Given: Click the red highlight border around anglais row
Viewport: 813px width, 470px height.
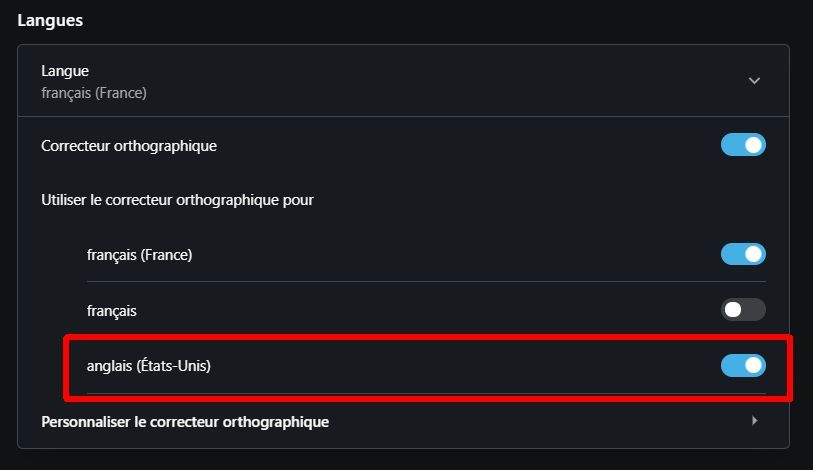Looking at the screenshot, I should pyautogui.click(x=400, y=337).
